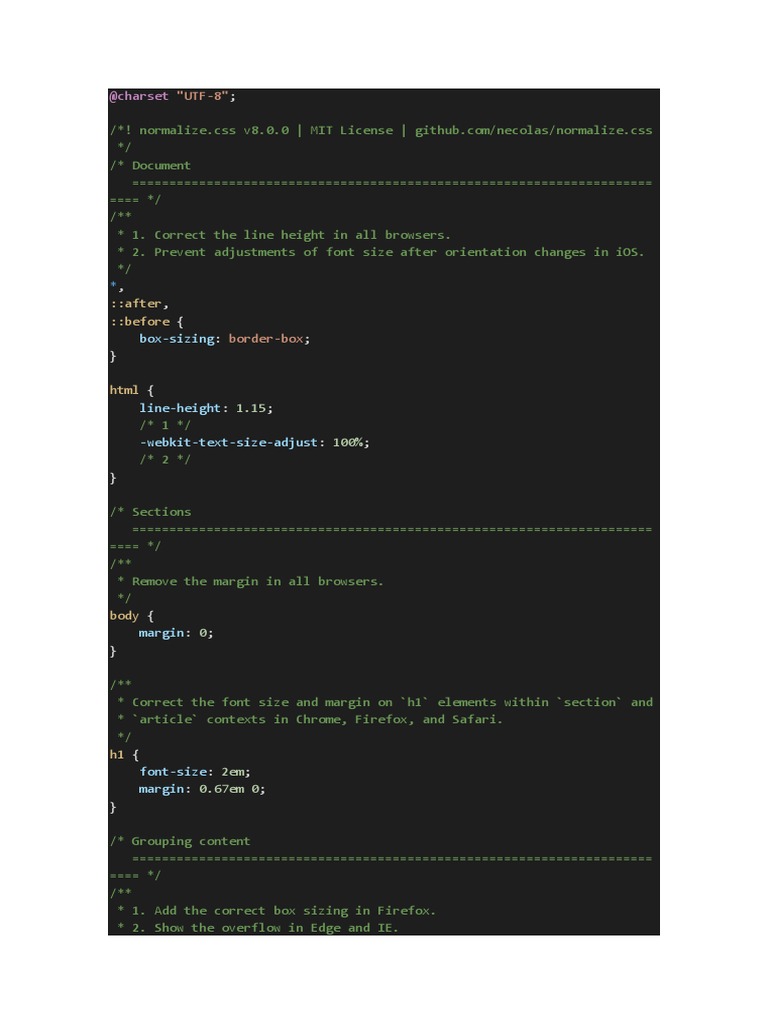Click the margin: 0 declaration
The image size is (768, 1024).
click(x=176, y=633)
